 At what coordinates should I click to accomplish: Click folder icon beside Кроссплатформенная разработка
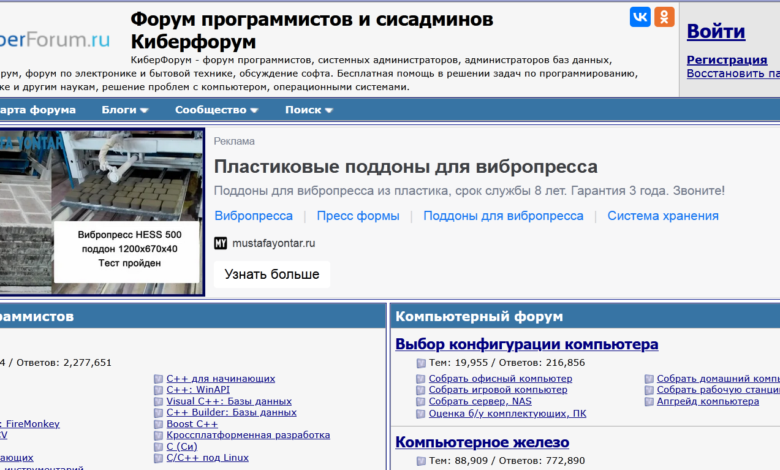[x=158, y=436]
